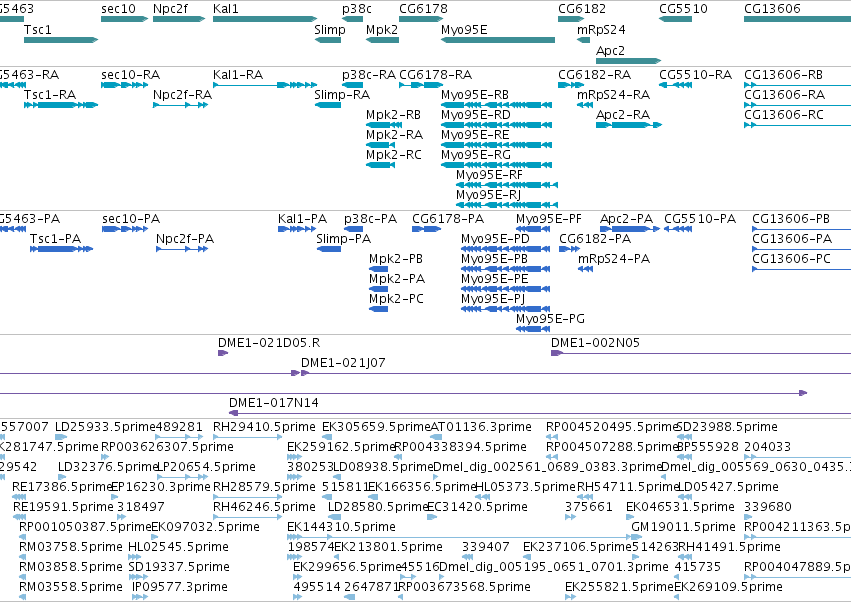Viewport: 851px width, 602px height.
Task: Click protein Mpk2-PB
Action: tap(378, 269)
